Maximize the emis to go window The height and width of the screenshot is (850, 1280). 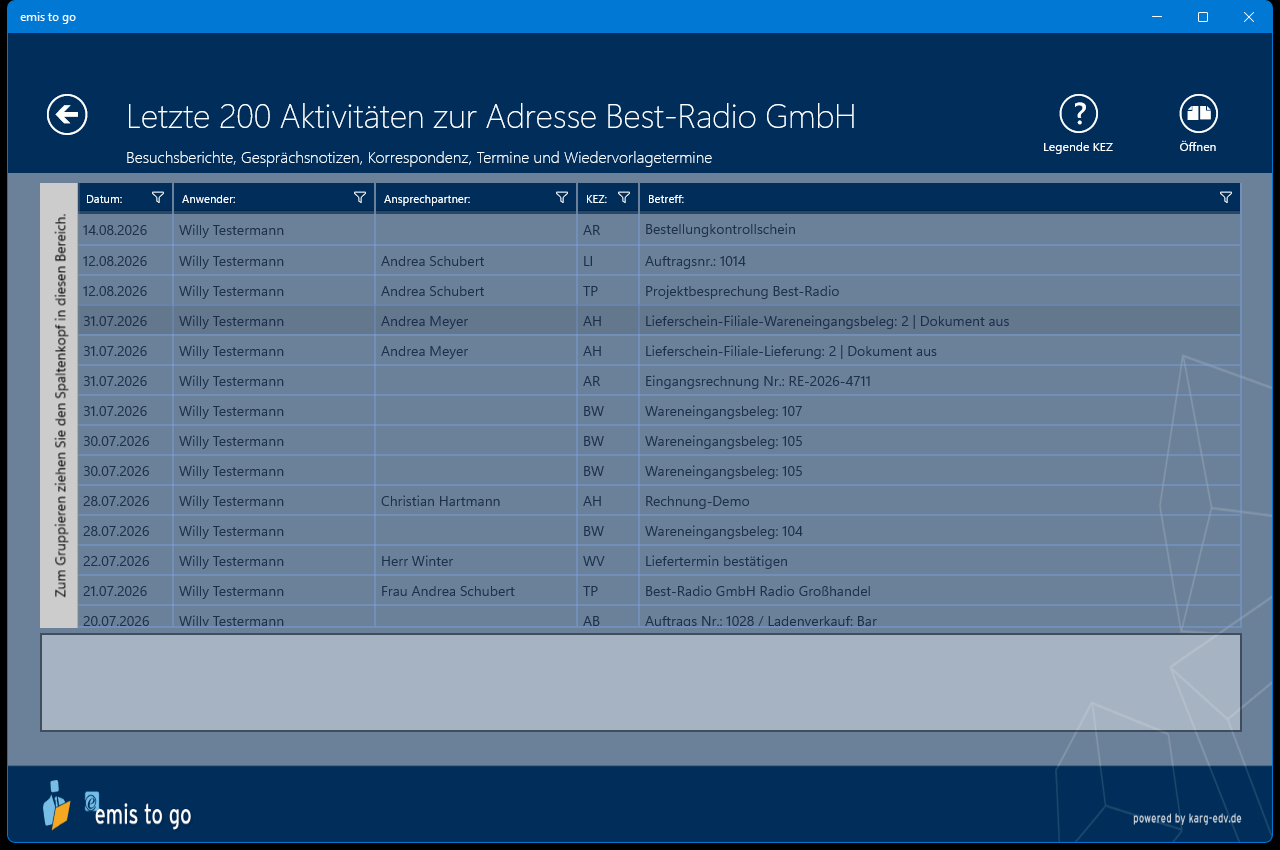point(1203,16)
